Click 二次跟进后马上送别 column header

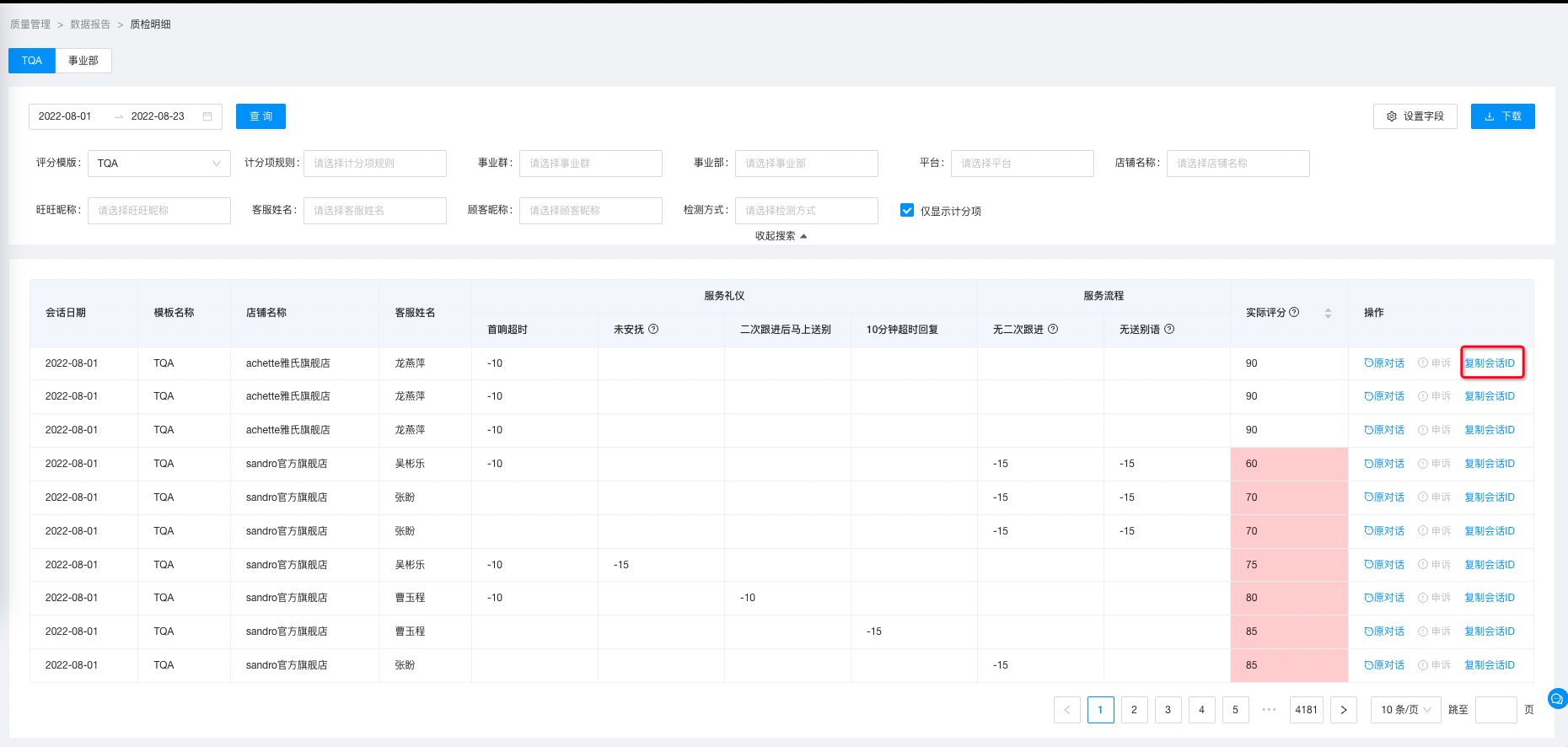(x=786, y=330)
